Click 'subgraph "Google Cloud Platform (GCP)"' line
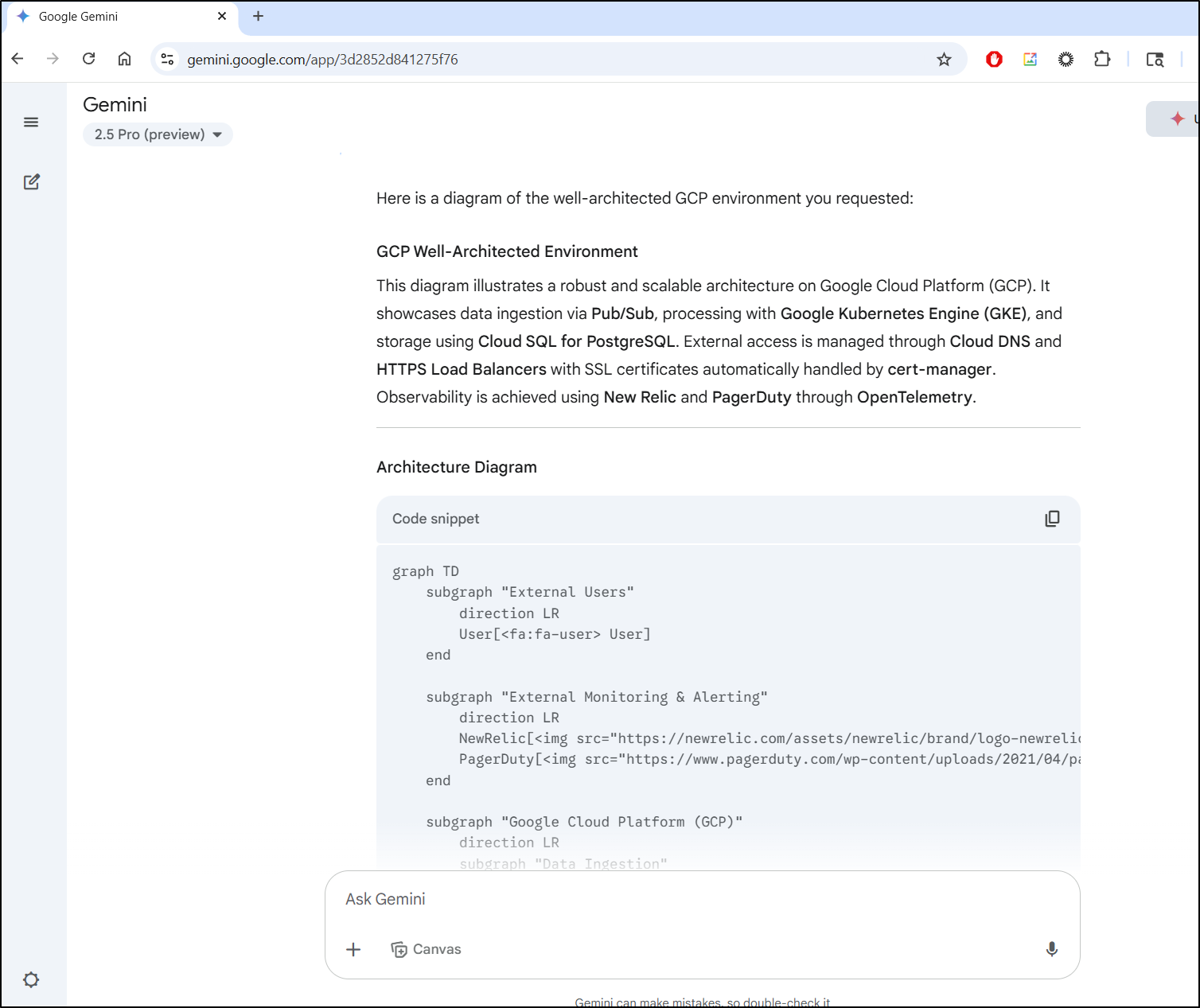The image size is (1200, 1008). (584, 822)
